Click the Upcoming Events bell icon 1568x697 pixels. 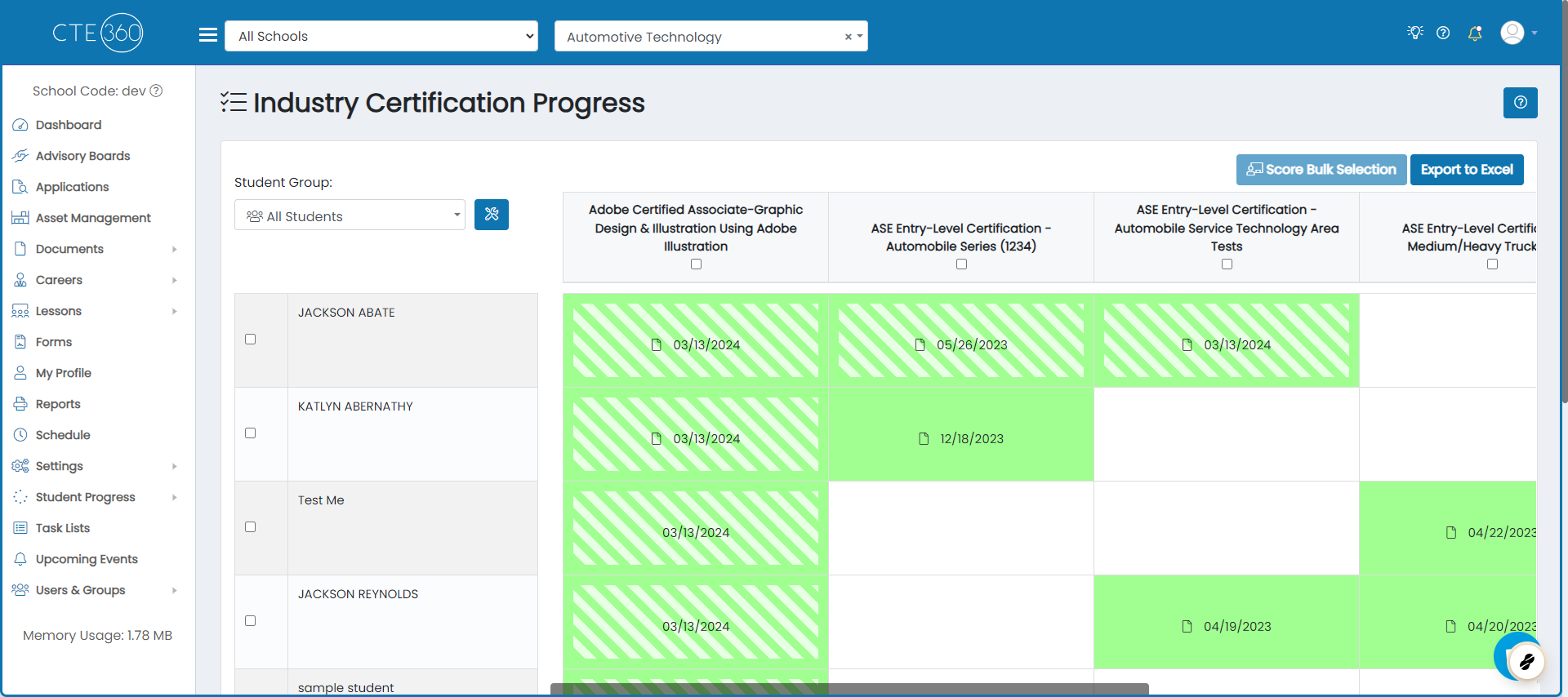tap(20, 559)
